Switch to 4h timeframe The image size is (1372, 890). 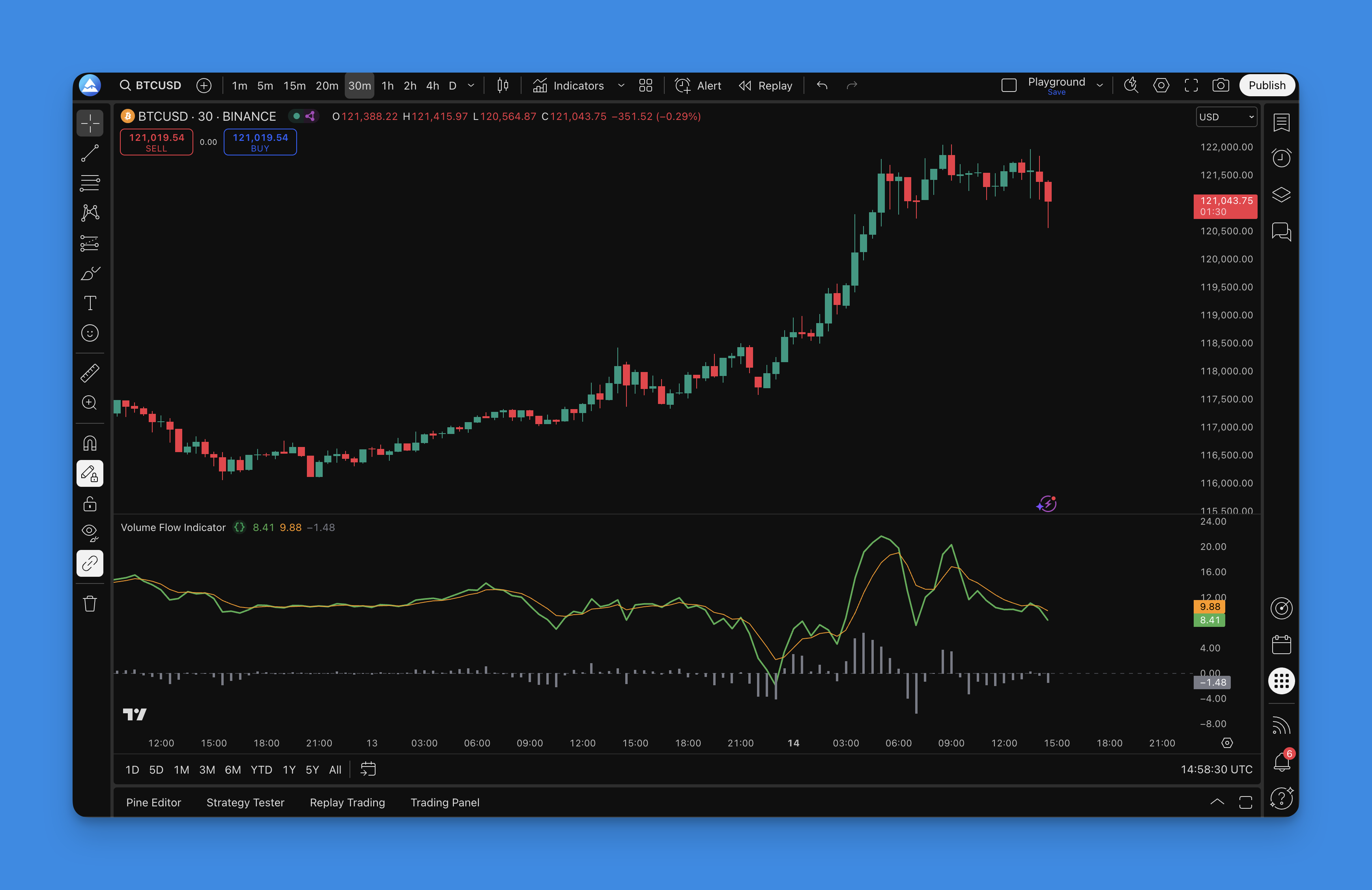432,85
